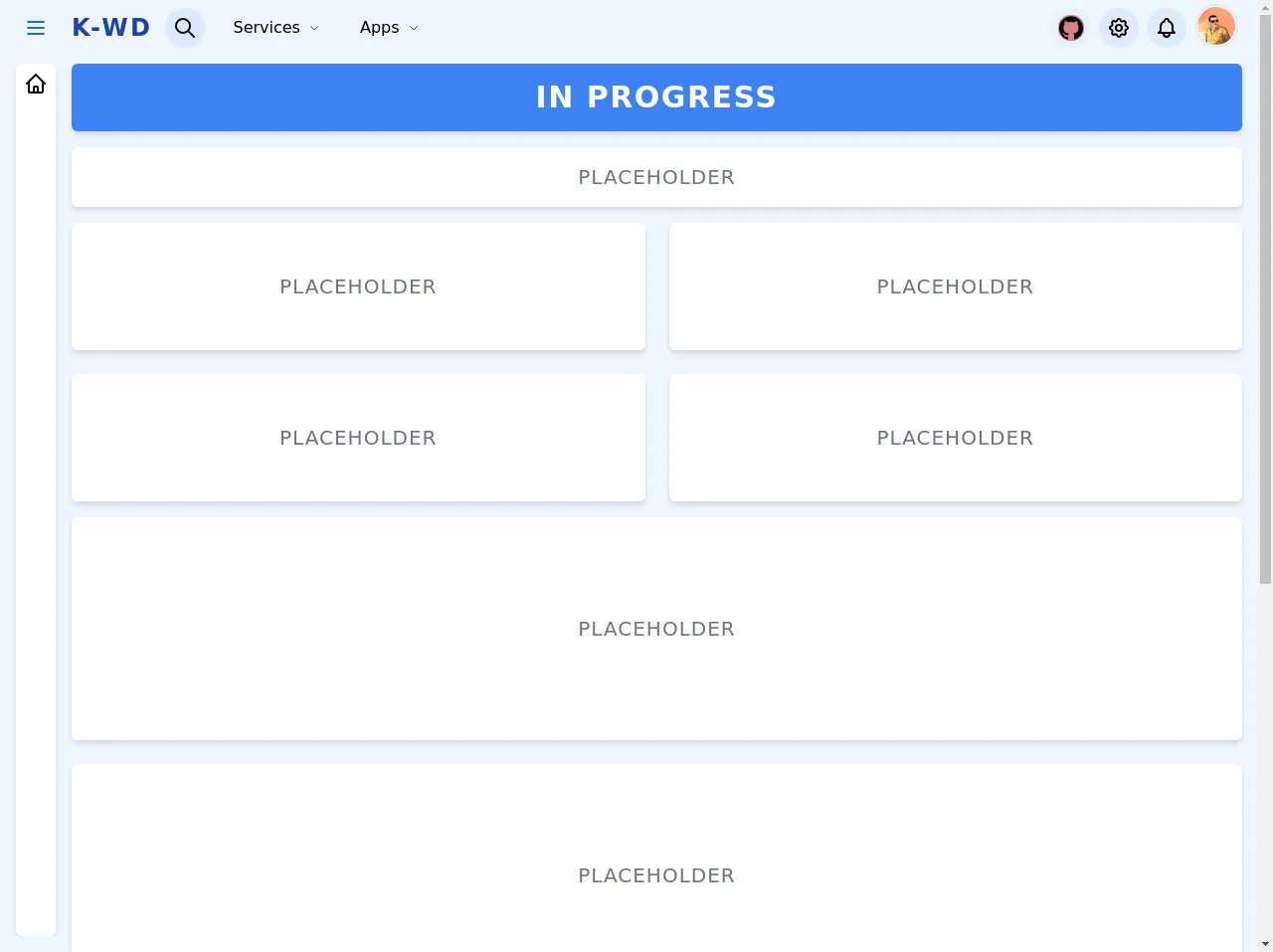Show notifications with the bell icon
The image size is (1273, 952).
1167,28
